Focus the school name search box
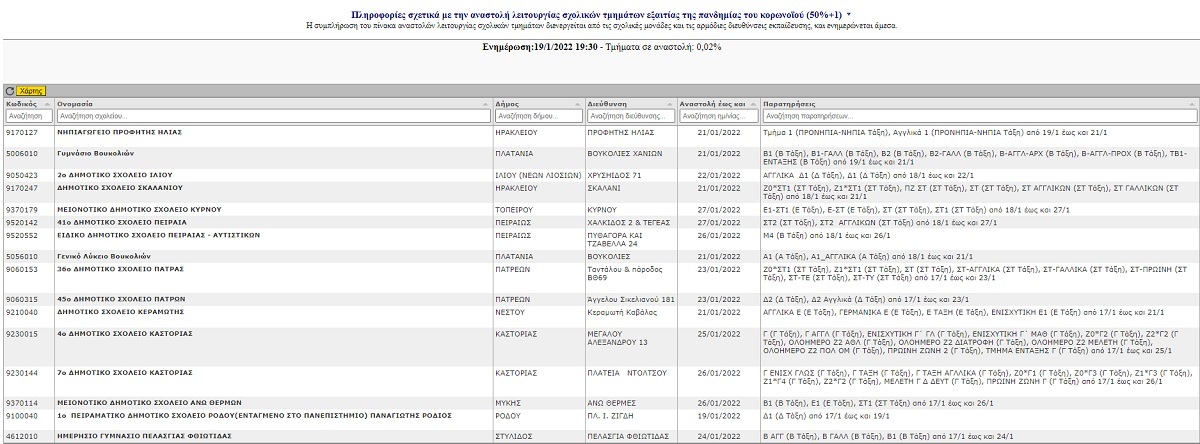 click(272, 116)
